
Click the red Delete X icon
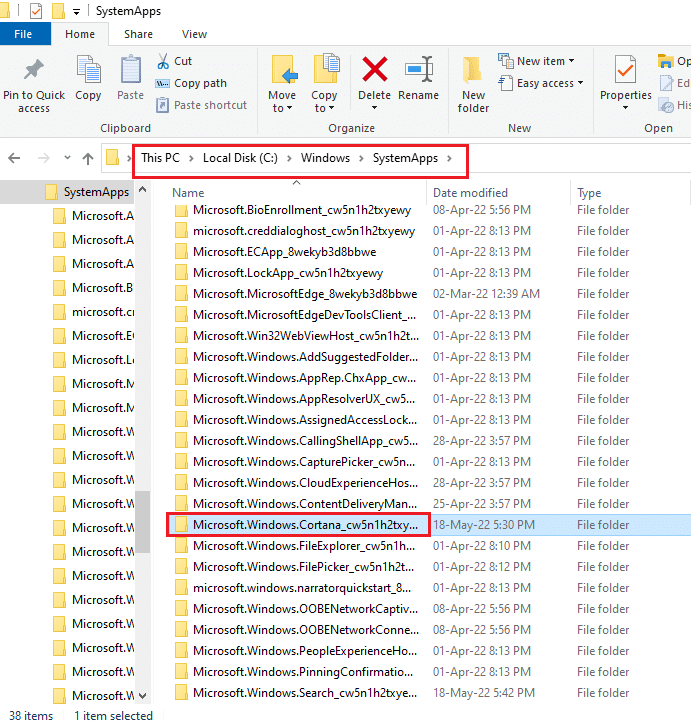tap(375, 69)
